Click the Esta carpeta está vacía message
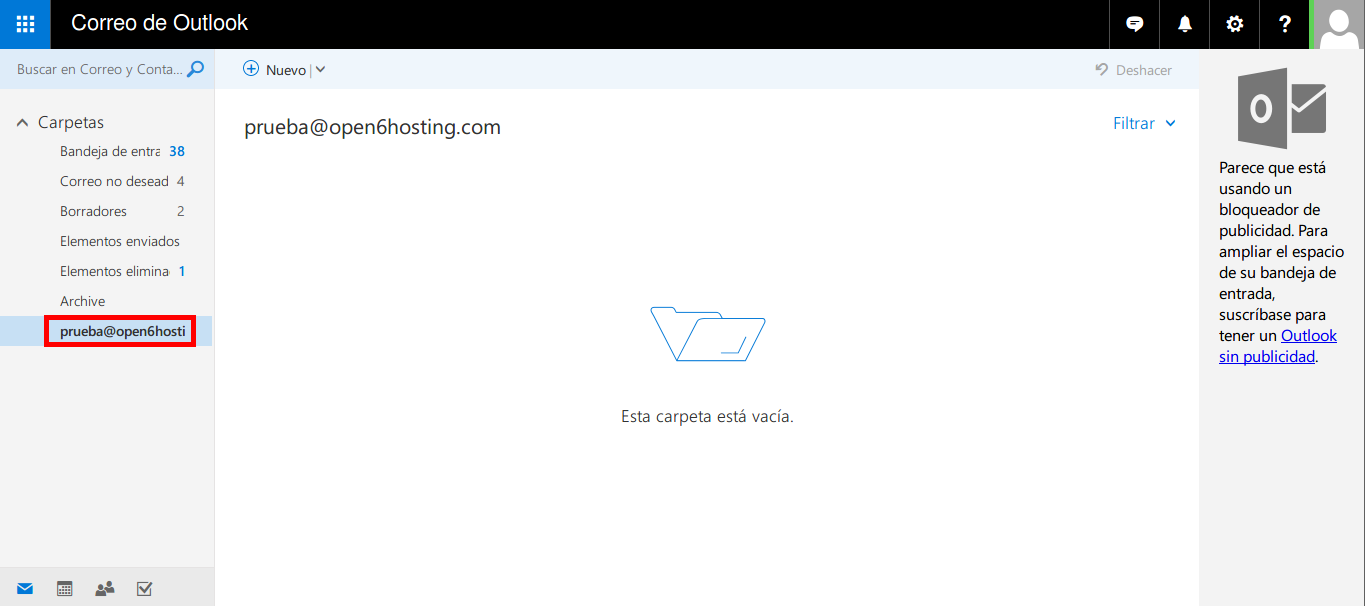This screenshot has width=1366, height=606. point(707,417)
